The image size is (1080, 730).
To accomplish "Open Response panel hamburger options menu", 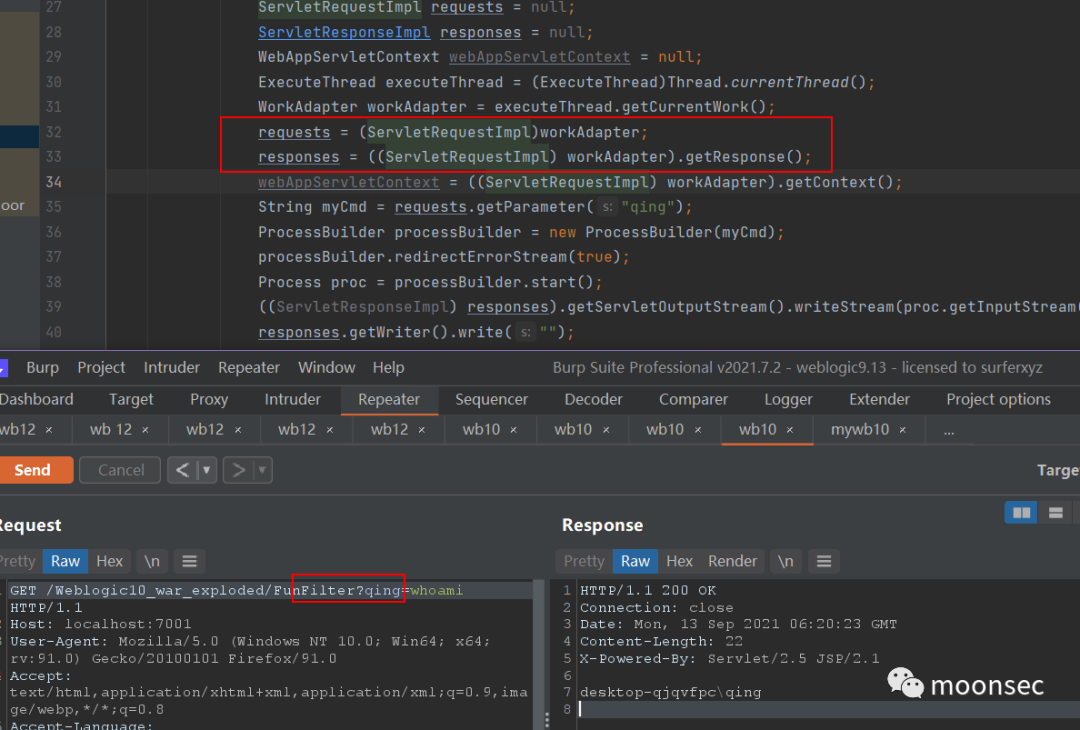I will pyautogui.click(x=824, y=561).
